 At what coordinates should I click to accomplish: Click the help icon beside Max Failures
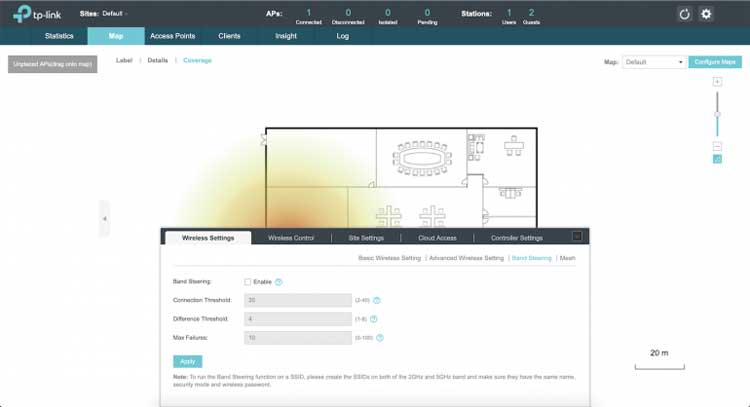click(380, 338)
